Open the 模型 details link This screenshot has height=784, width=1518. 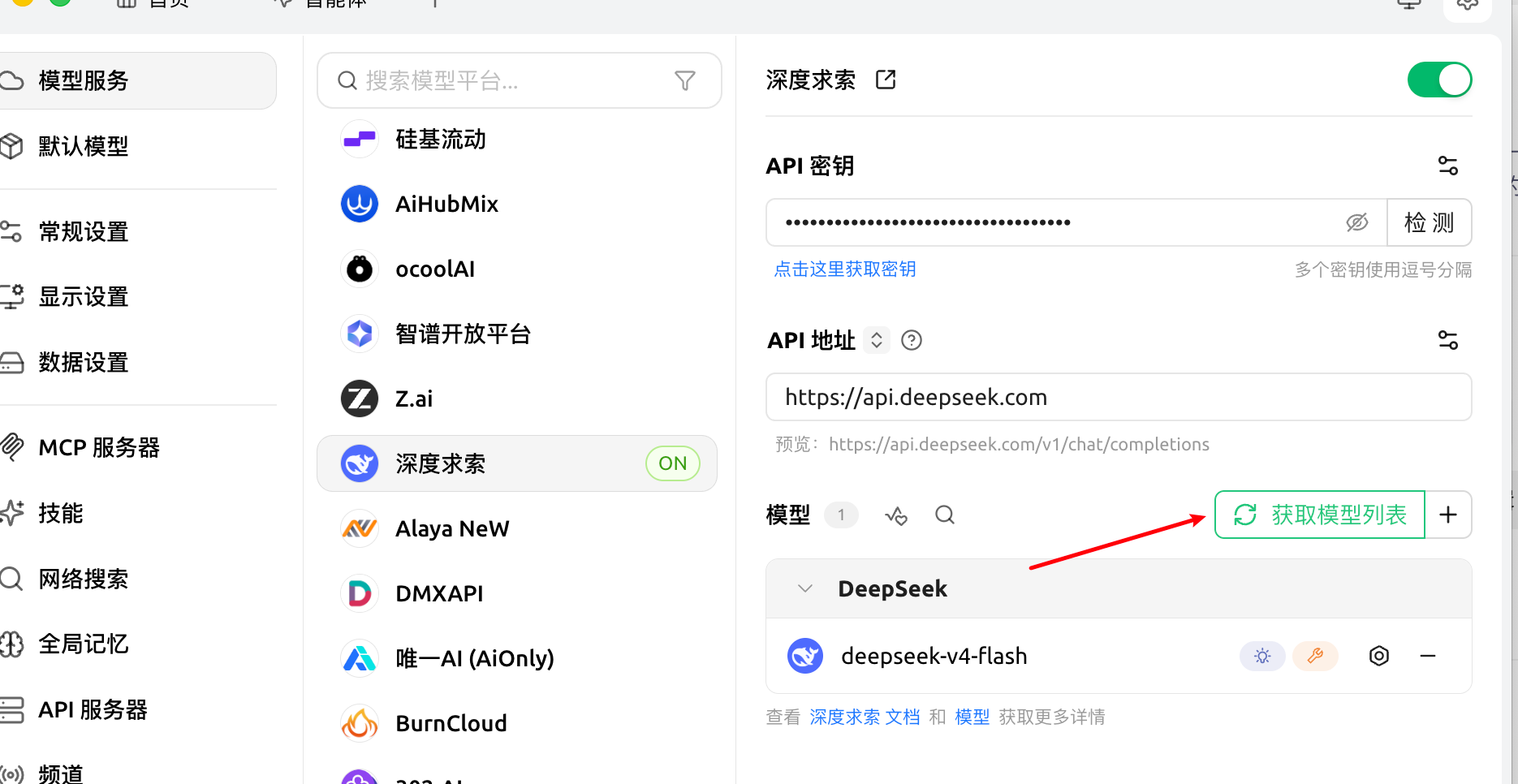click(x=972, y=717)
